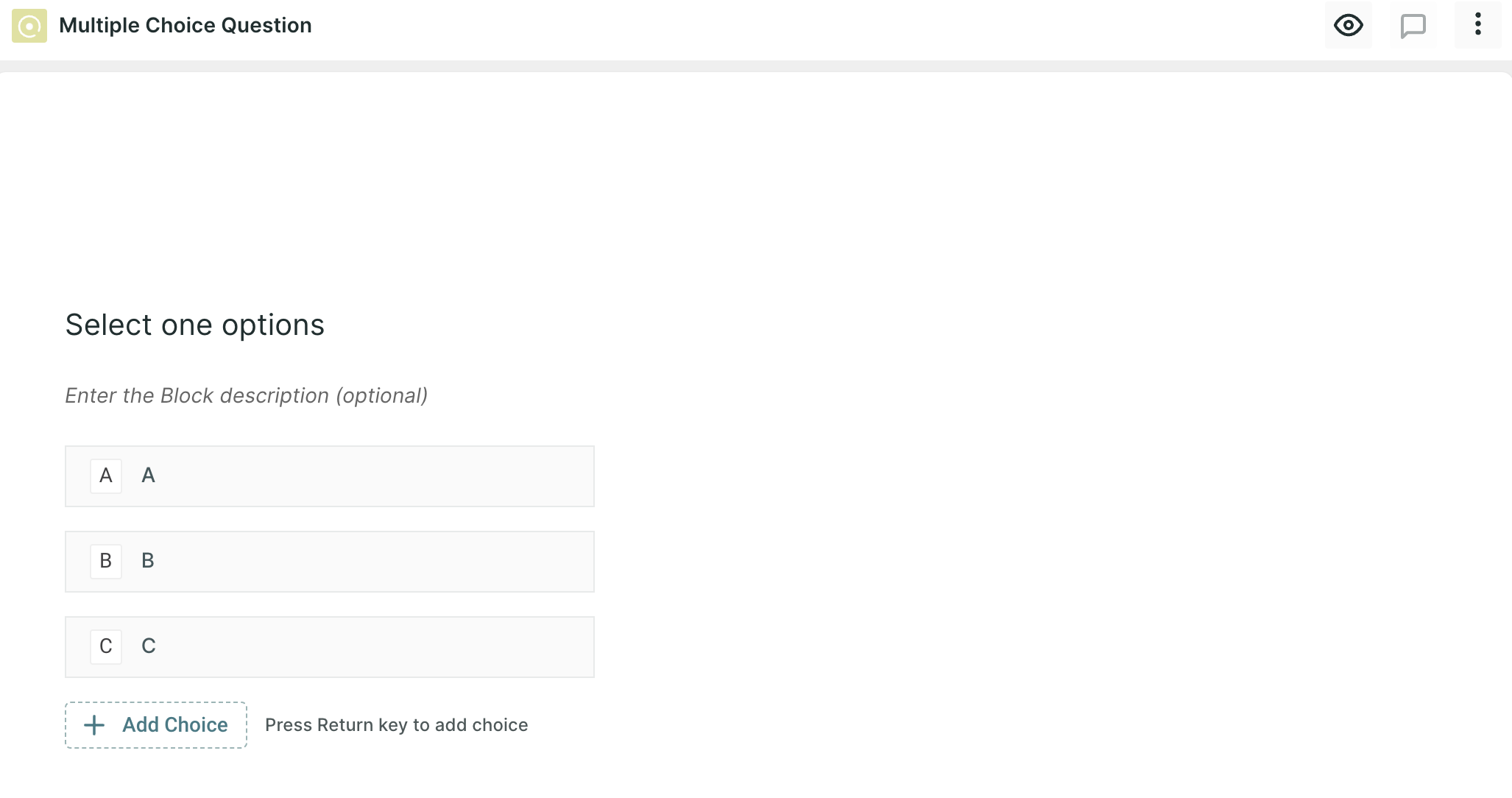Click the letter badge of choice B
This screenshot has height=798, width=1512.
click(106, 561)
